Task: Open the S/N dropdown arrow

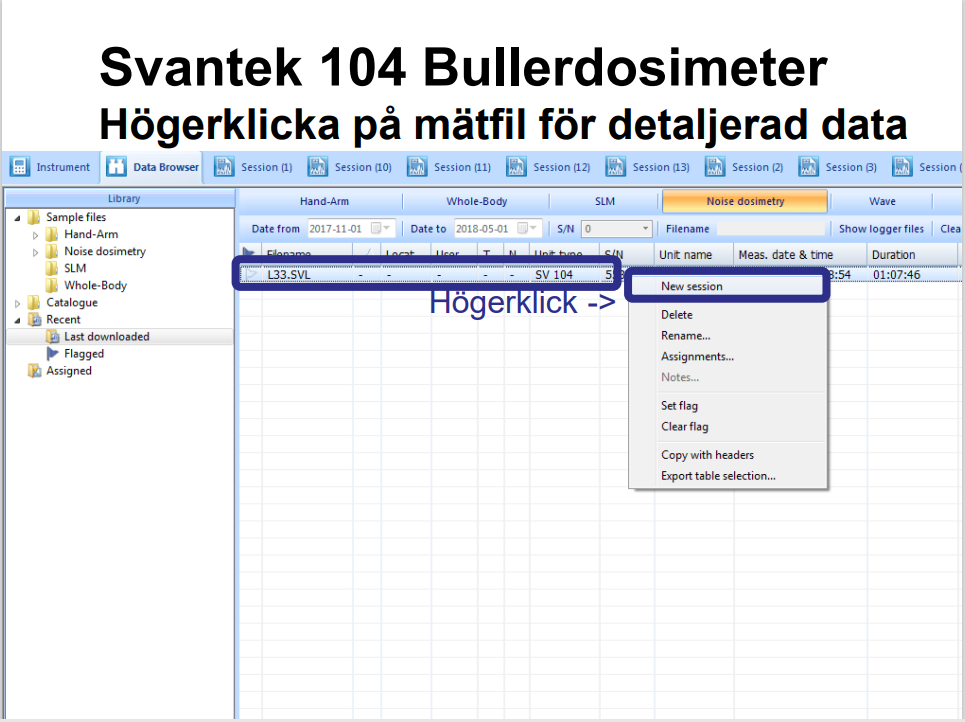Action: coord(645,229)
